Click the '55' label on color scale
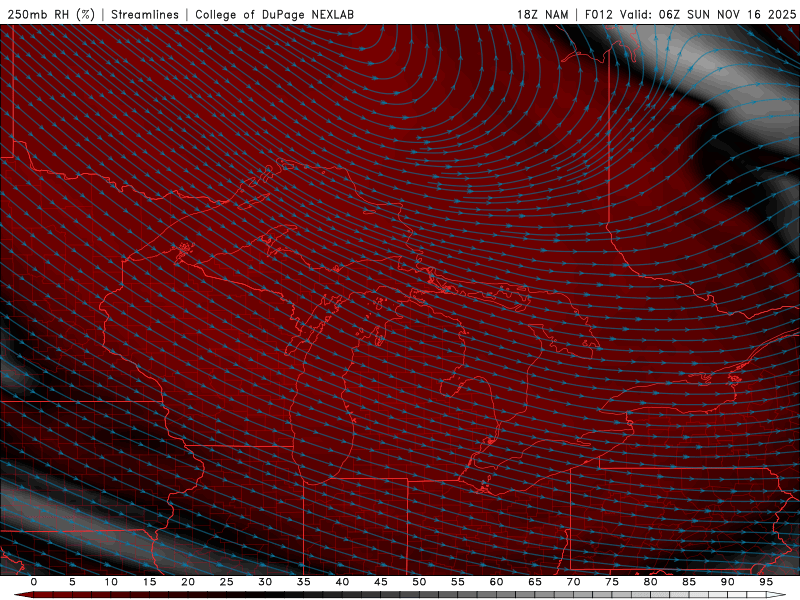800x600 pixels. click(458, 582)
